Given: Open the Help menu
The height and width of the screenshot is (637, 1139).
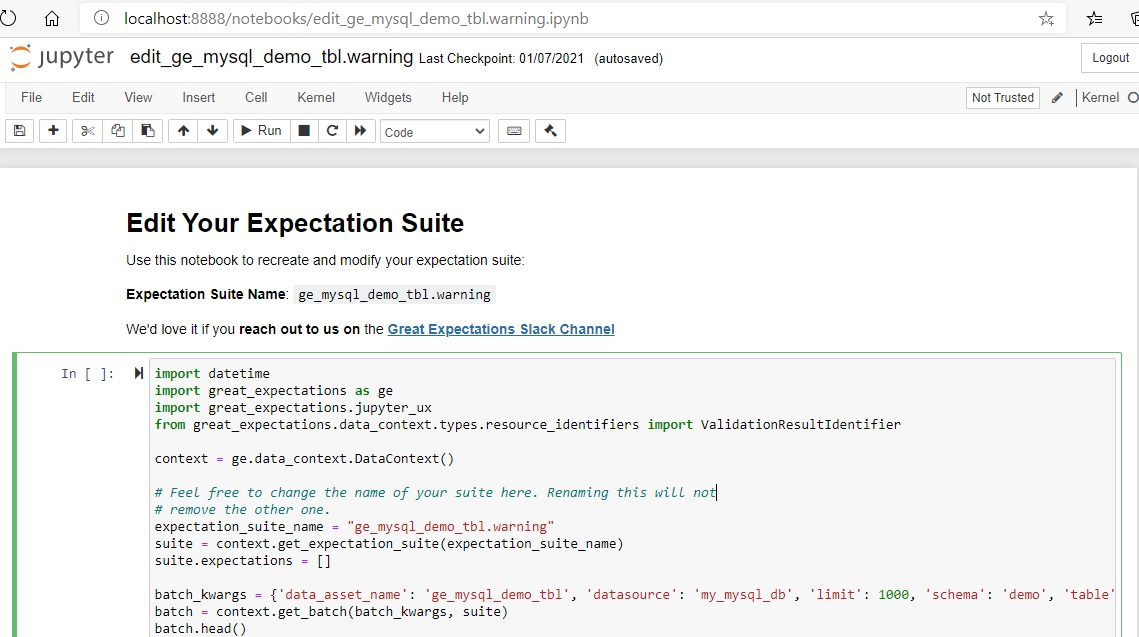Looking at the screenshot, I should pos(455,97).
